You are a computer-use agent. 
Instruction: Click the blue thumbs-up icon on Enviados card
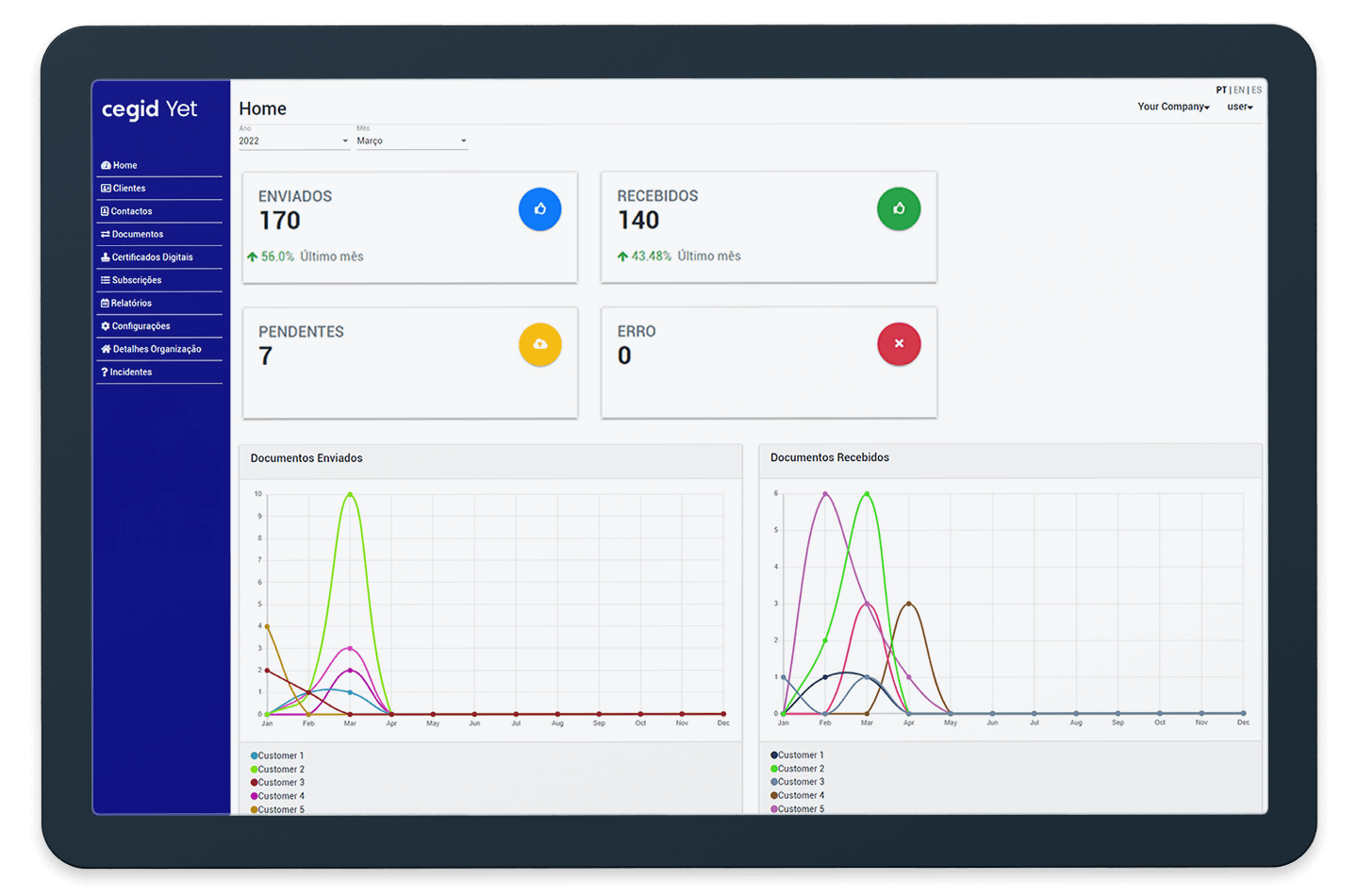click(539, 209)
